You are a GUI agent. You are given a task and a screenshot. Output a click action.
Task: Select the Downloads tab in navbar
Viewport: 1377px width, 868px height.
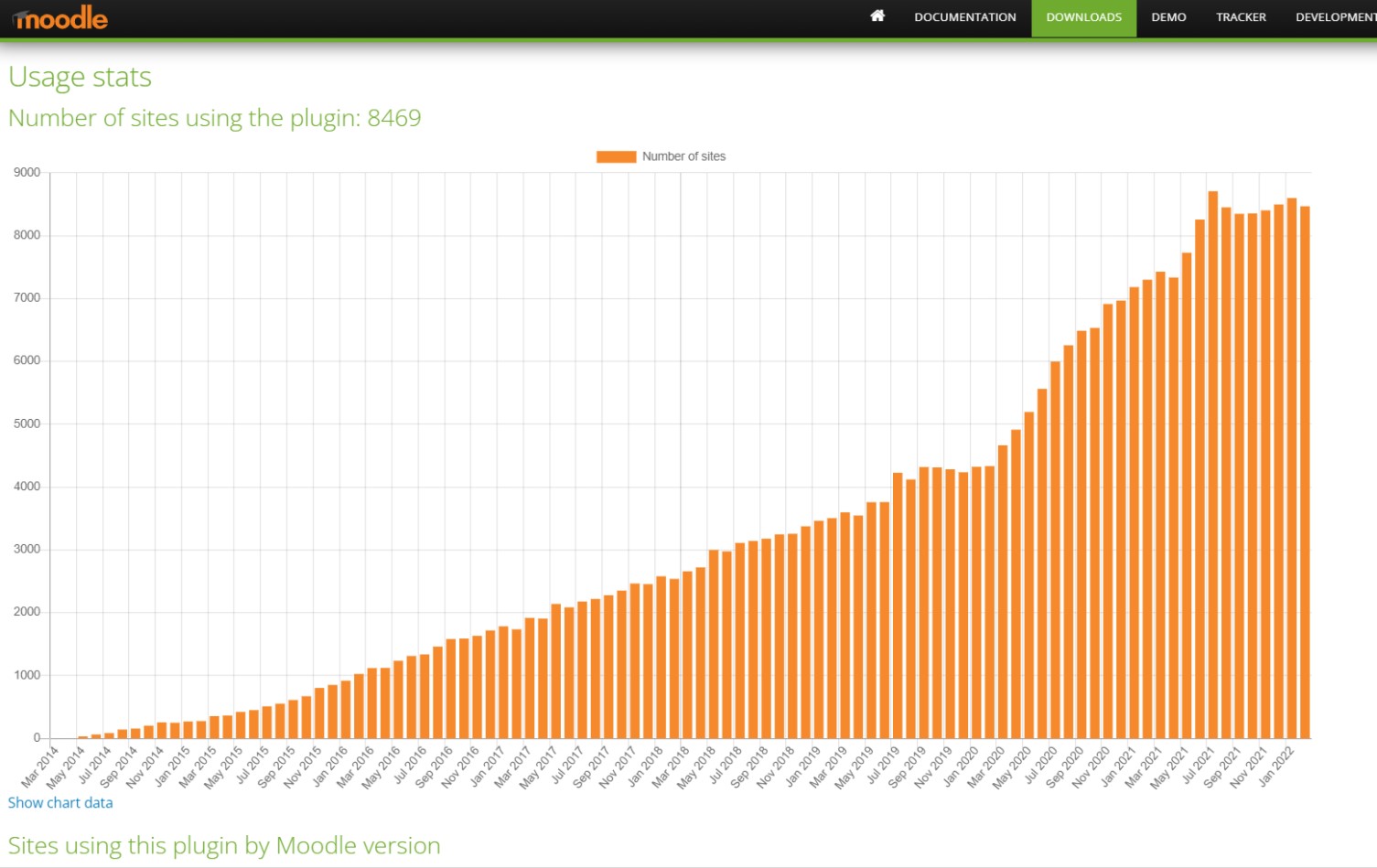pos(1083,17)
